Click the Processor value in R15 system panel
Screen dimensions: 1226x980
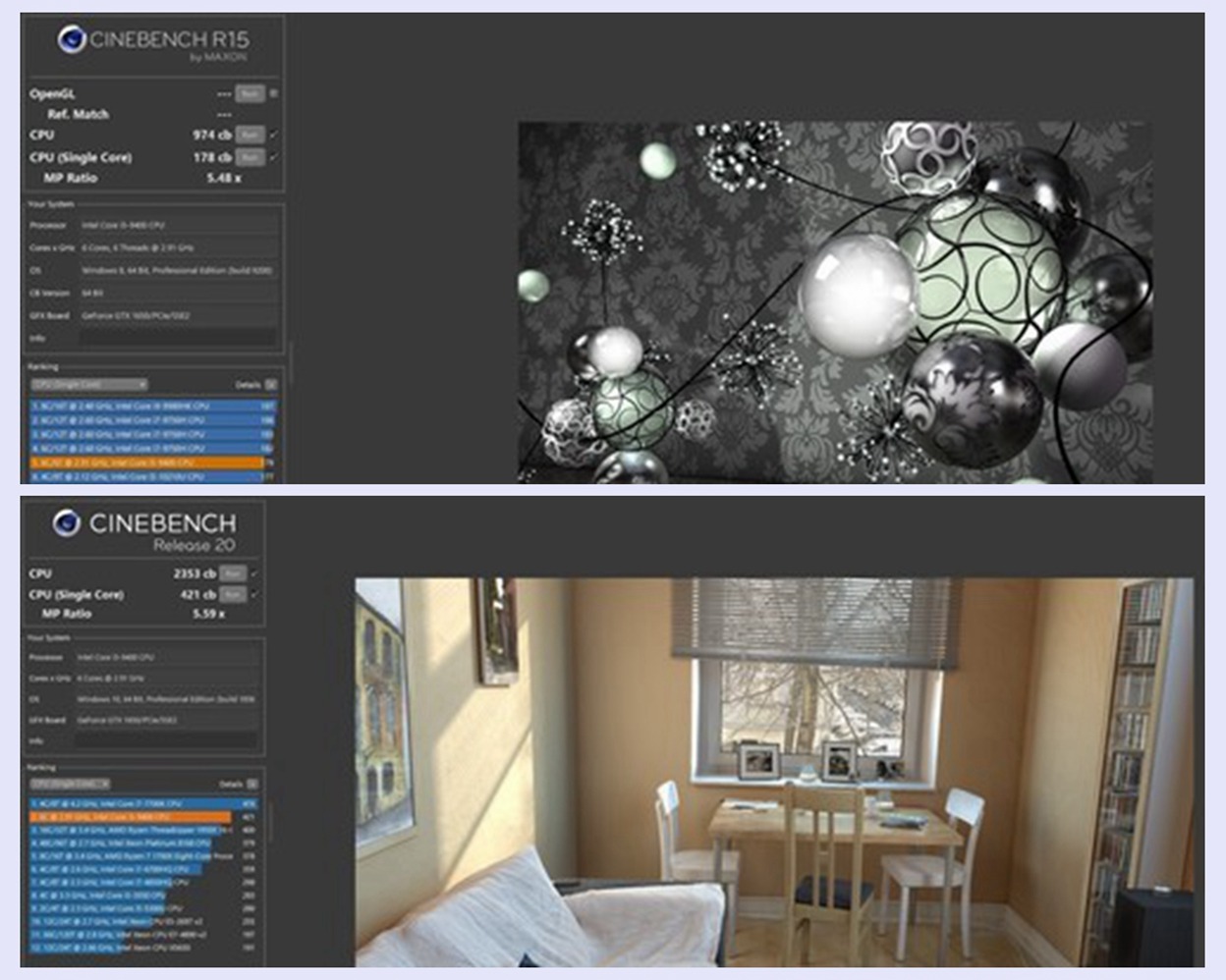tap(123, 225)
